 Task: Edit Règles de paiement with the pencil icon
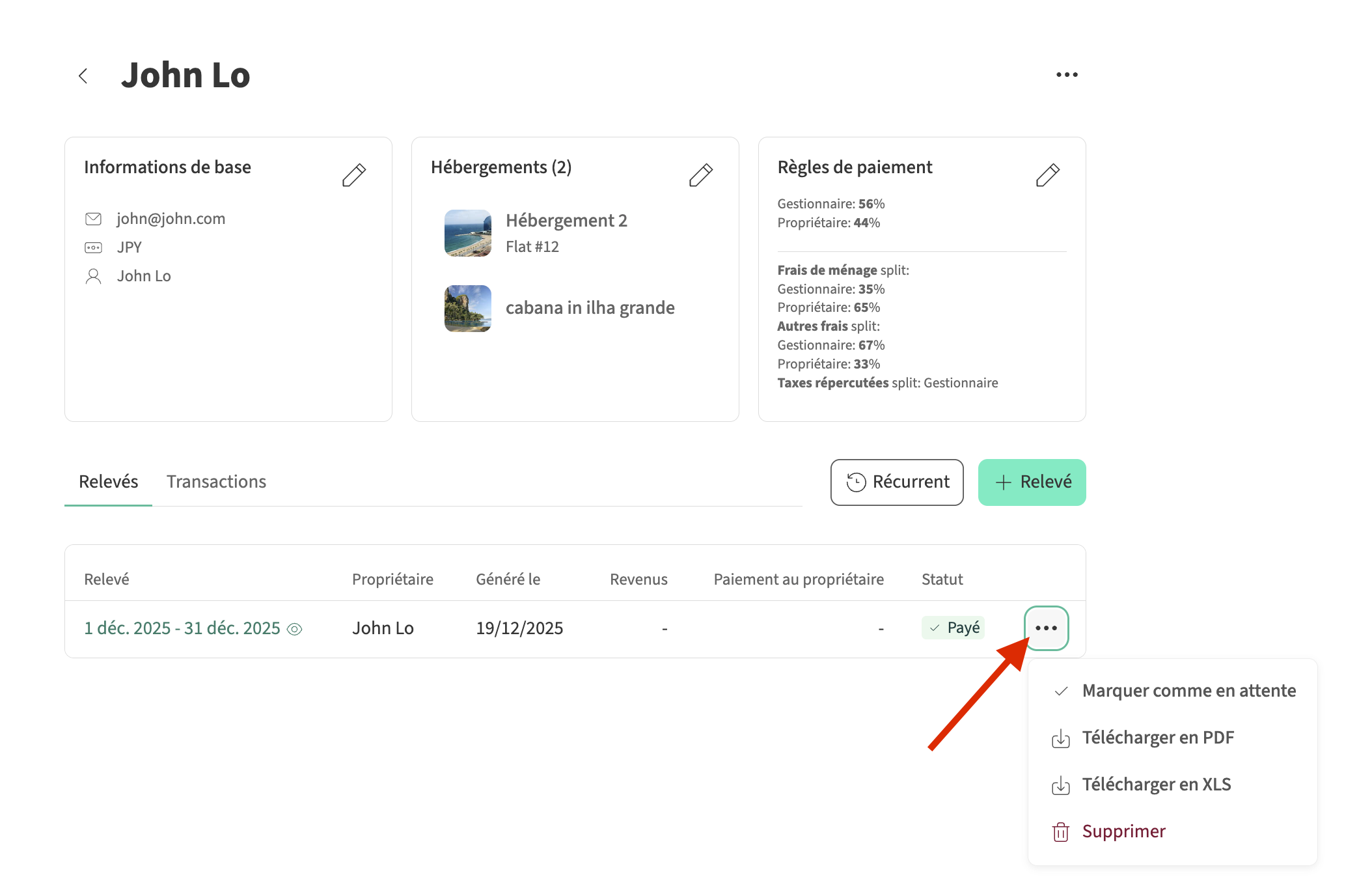1047,175
